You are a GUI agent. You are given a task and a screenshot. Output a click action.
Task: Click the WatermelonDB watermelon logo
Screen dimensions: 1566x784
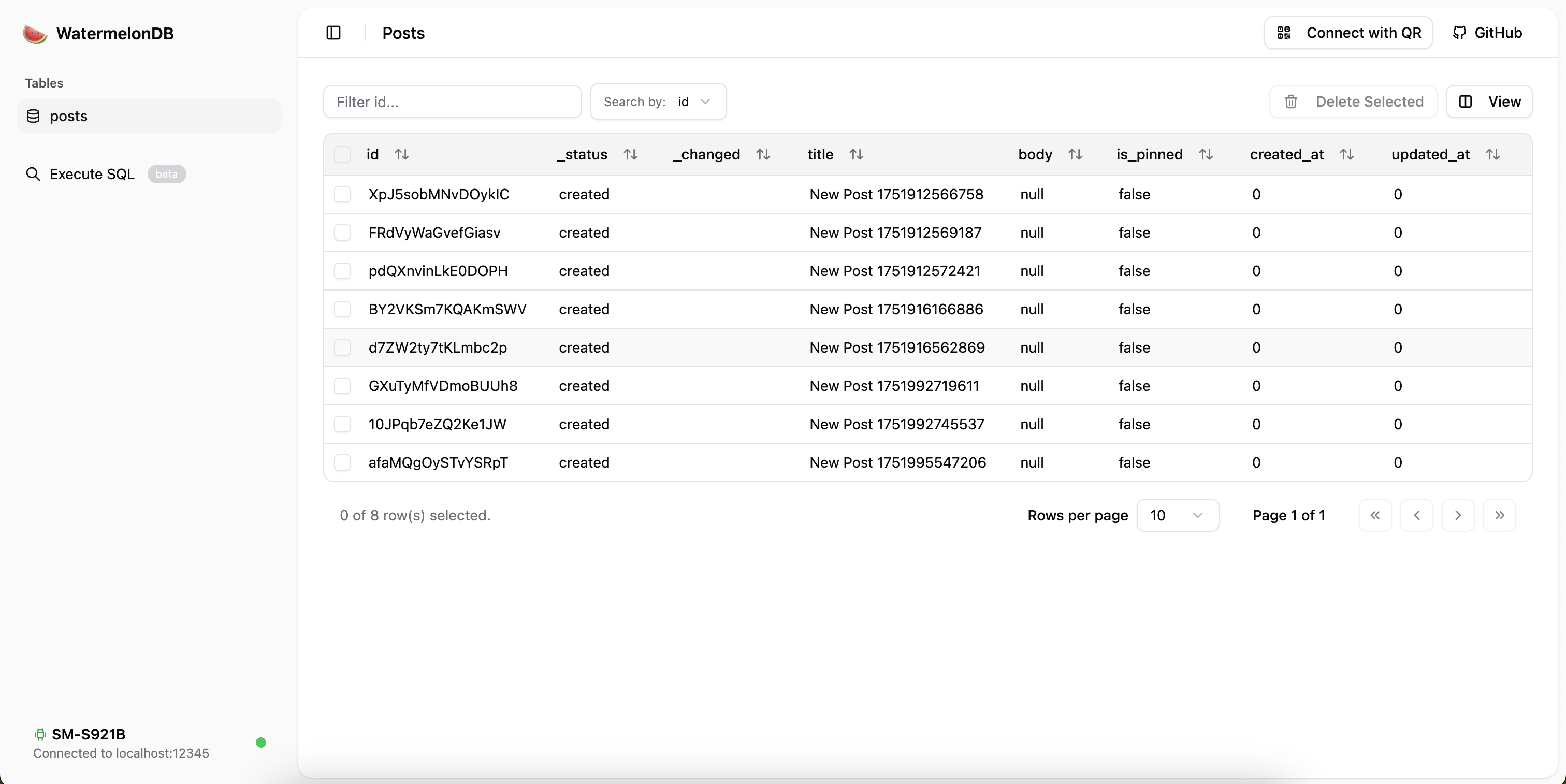click(x=34, y=34)
